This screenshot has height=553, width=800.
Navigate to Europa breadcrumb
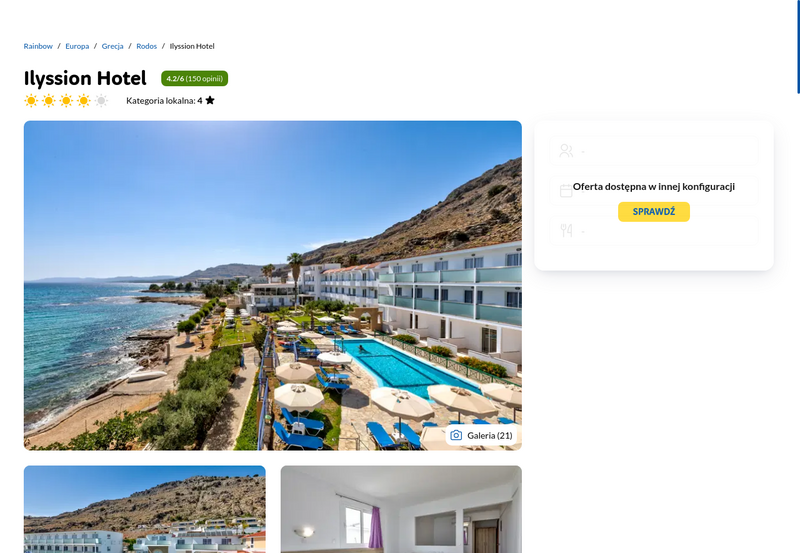[77, 46]
